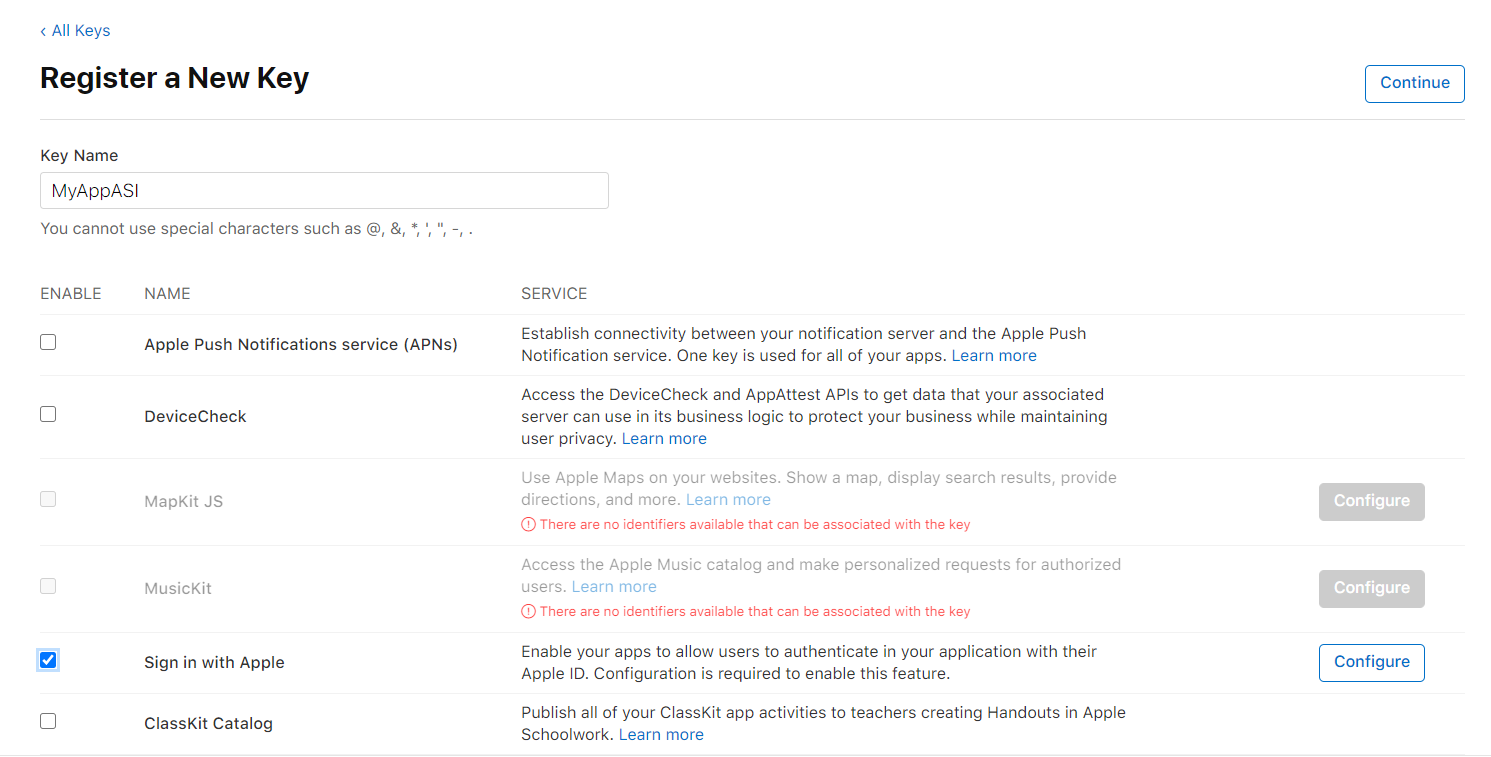Click the MusicKit error warning icon
This screenshot has width=1491, height=757.
coord(528,611)
